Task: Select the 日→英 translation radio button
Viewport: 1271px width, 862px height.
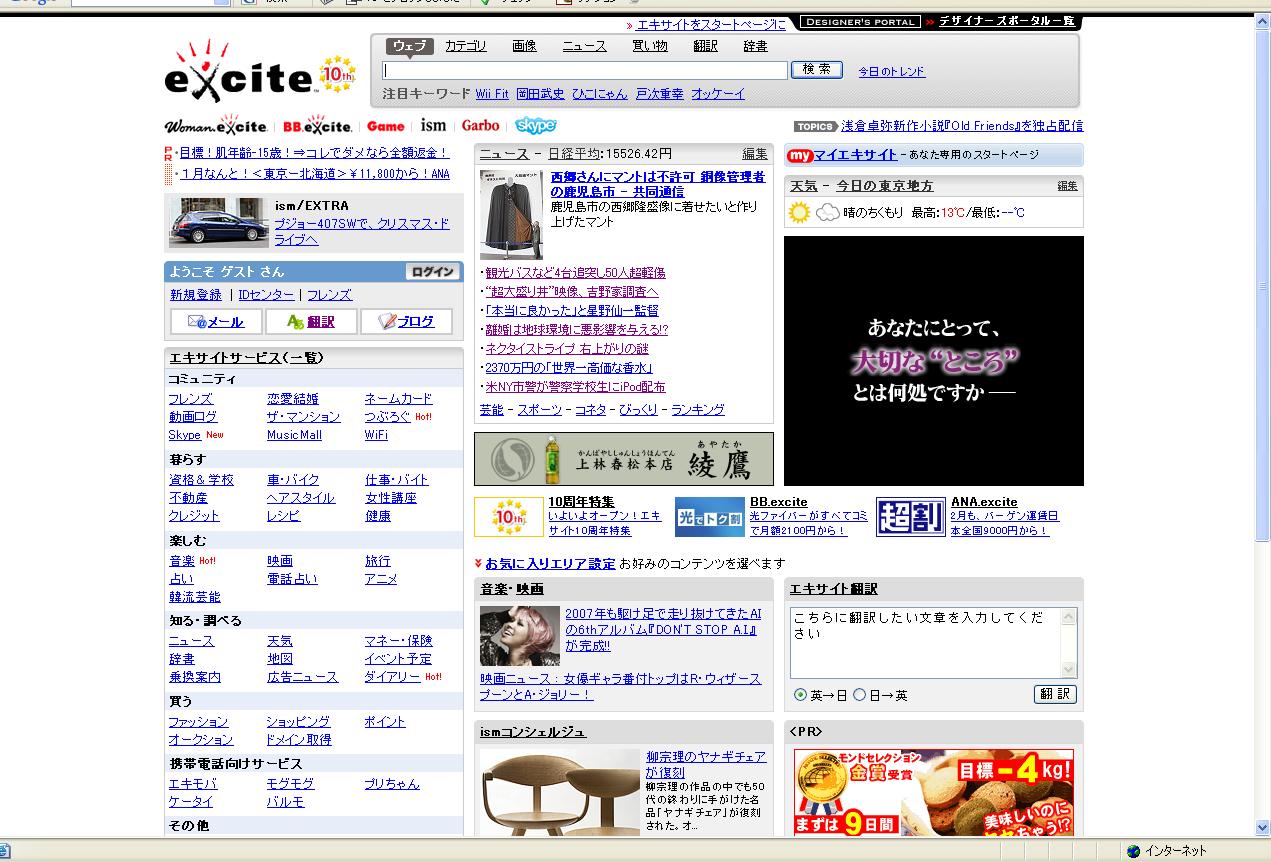Action: tap(859, 694)
